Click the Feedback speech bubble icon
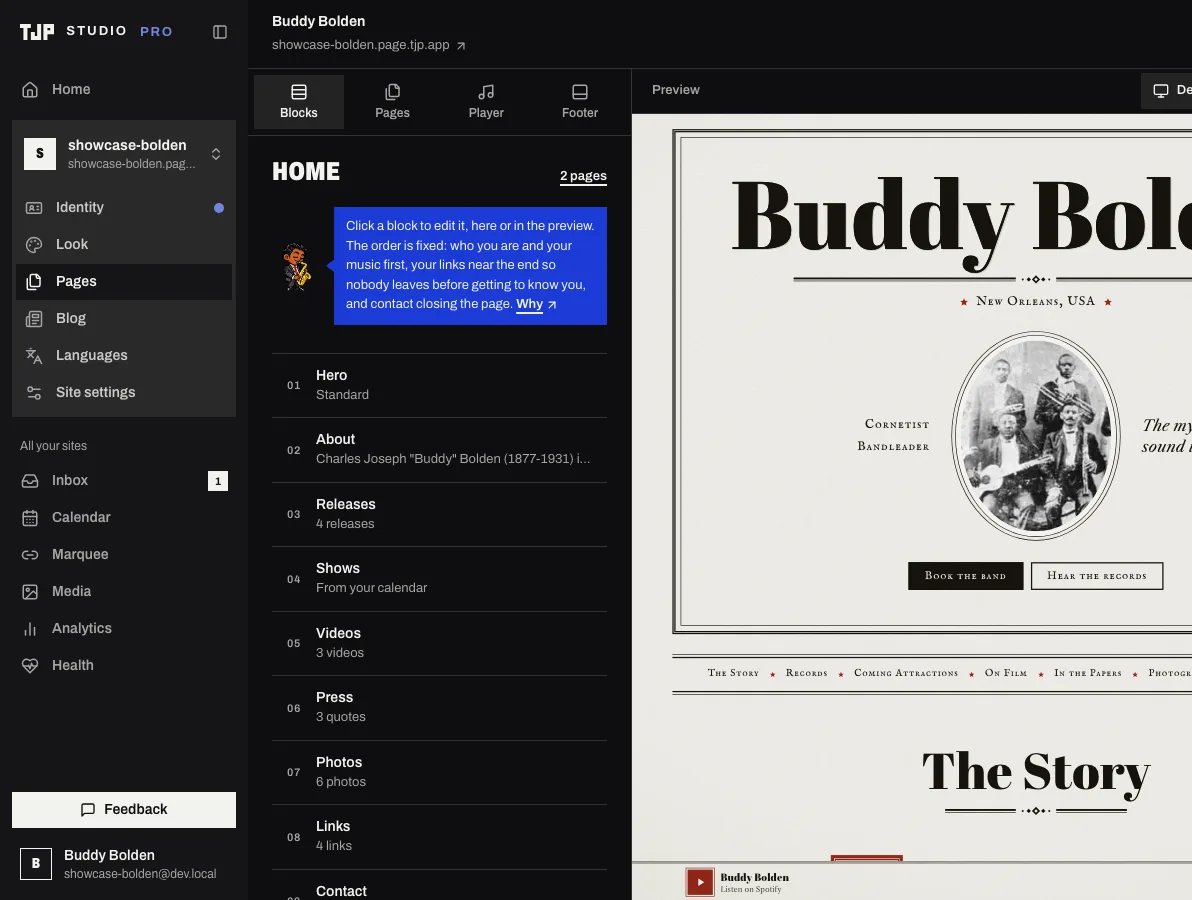Screen dimensions: 1192x900 tap(88, 810)
